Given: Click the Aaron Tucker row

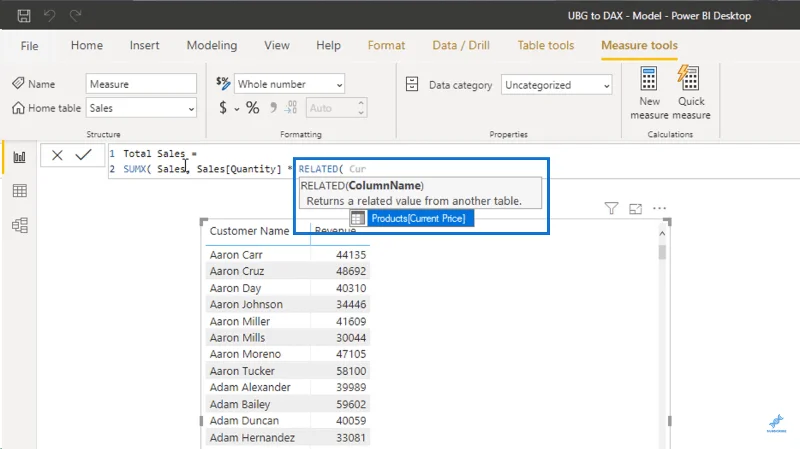Looking at the screenshot, I should (288, 371).
